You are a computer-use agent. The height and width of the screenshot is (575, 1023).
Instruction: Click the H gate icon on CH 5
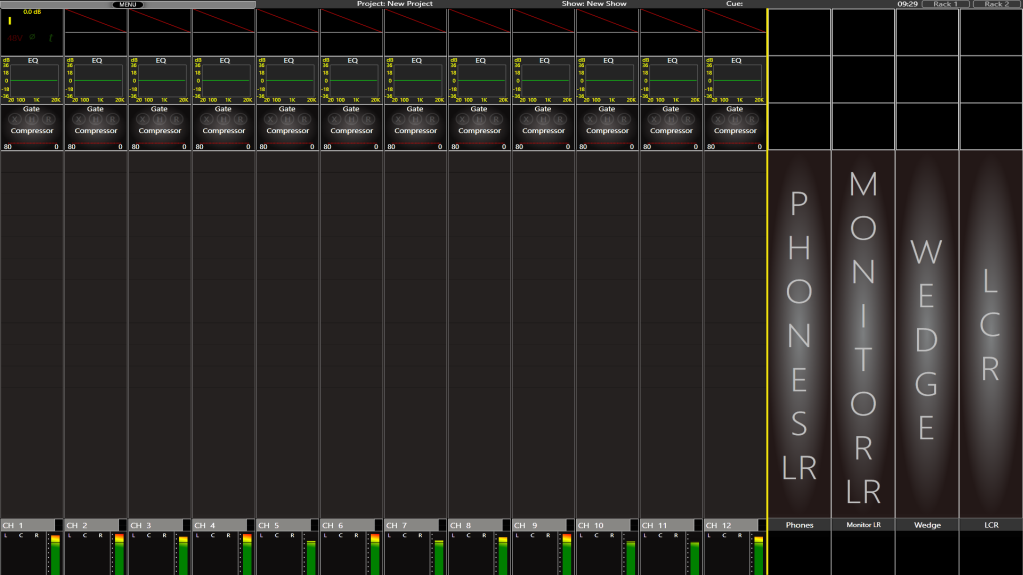click(287, 119)
